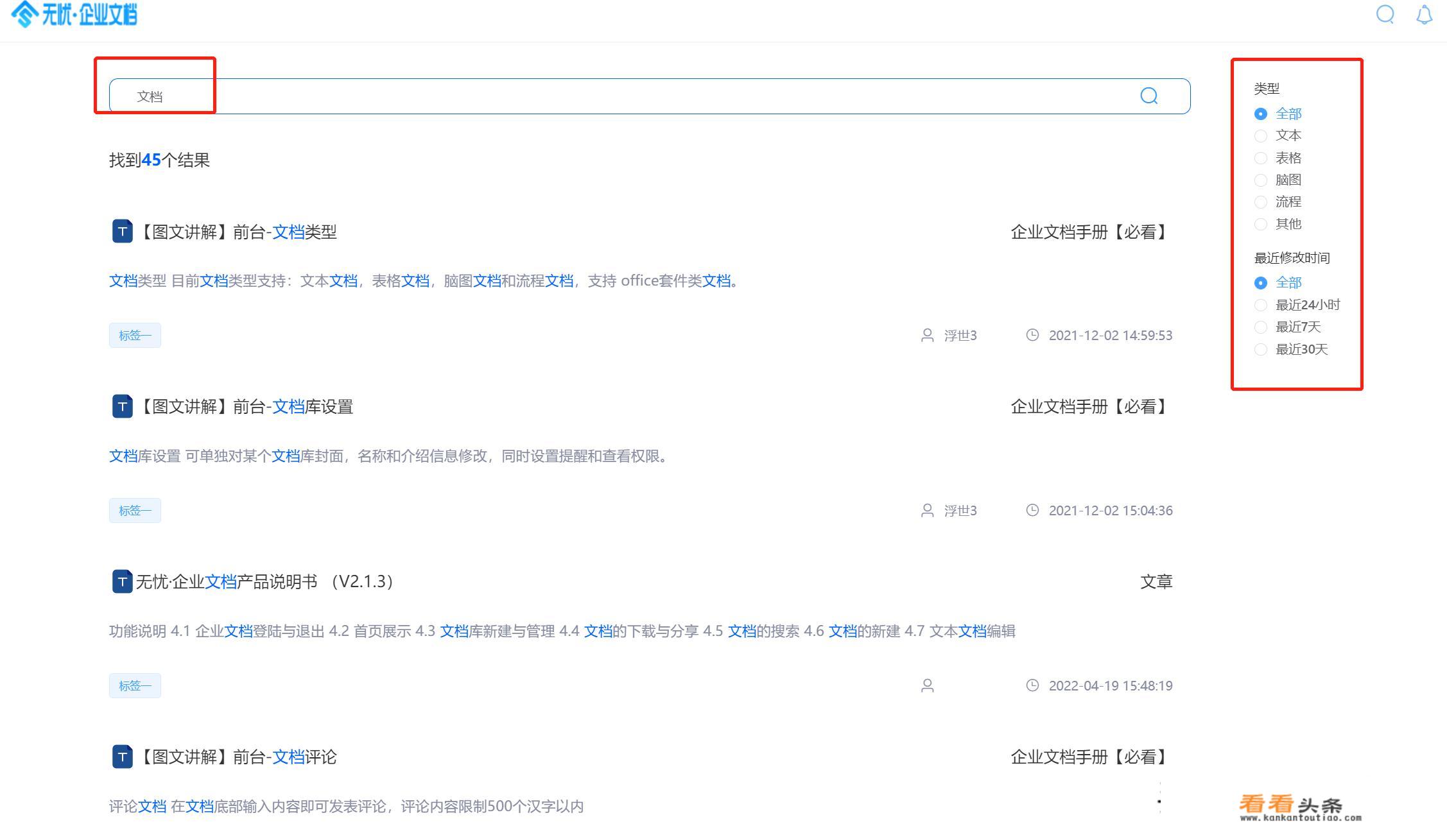Image resolution: width=1447 pixels, height=840 pixels.
Task: Select 表格 type filter
Action: click(x=1278, y=158)
